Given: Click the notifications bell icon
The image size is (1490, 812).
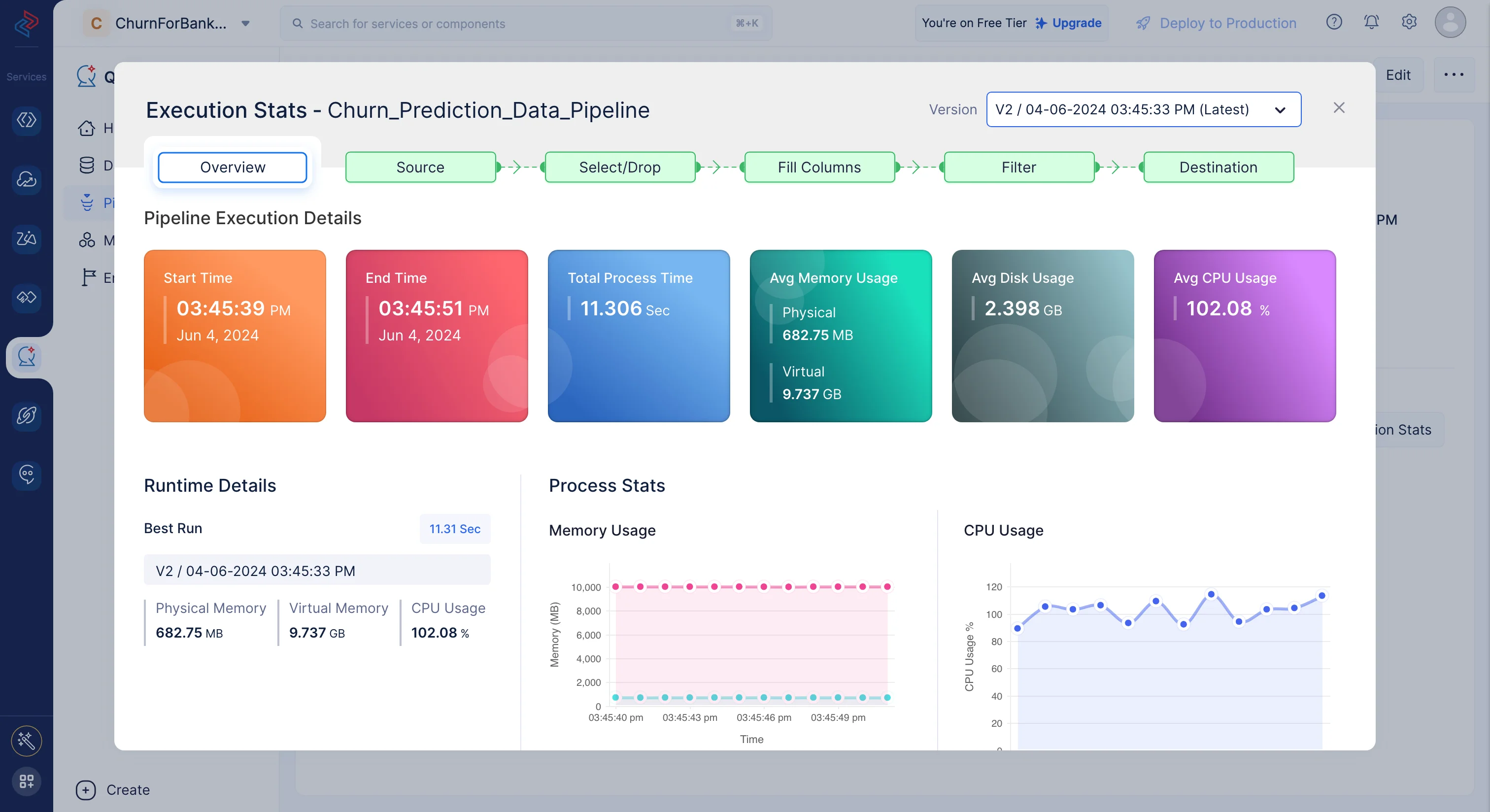Looking at the screenshot, I should point(1371,22).
